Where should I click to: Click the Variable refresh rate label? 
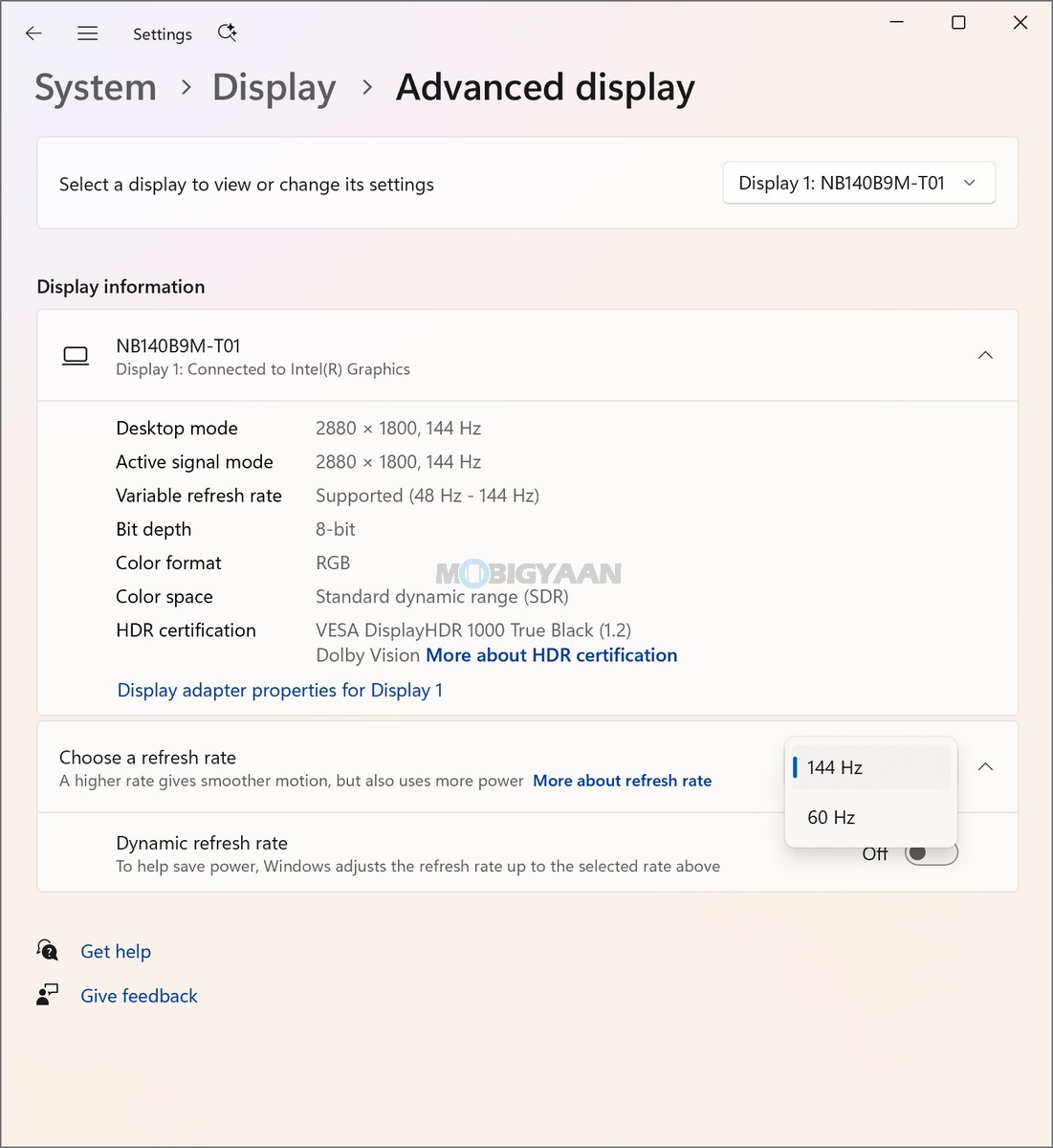(x=199, y=496)
